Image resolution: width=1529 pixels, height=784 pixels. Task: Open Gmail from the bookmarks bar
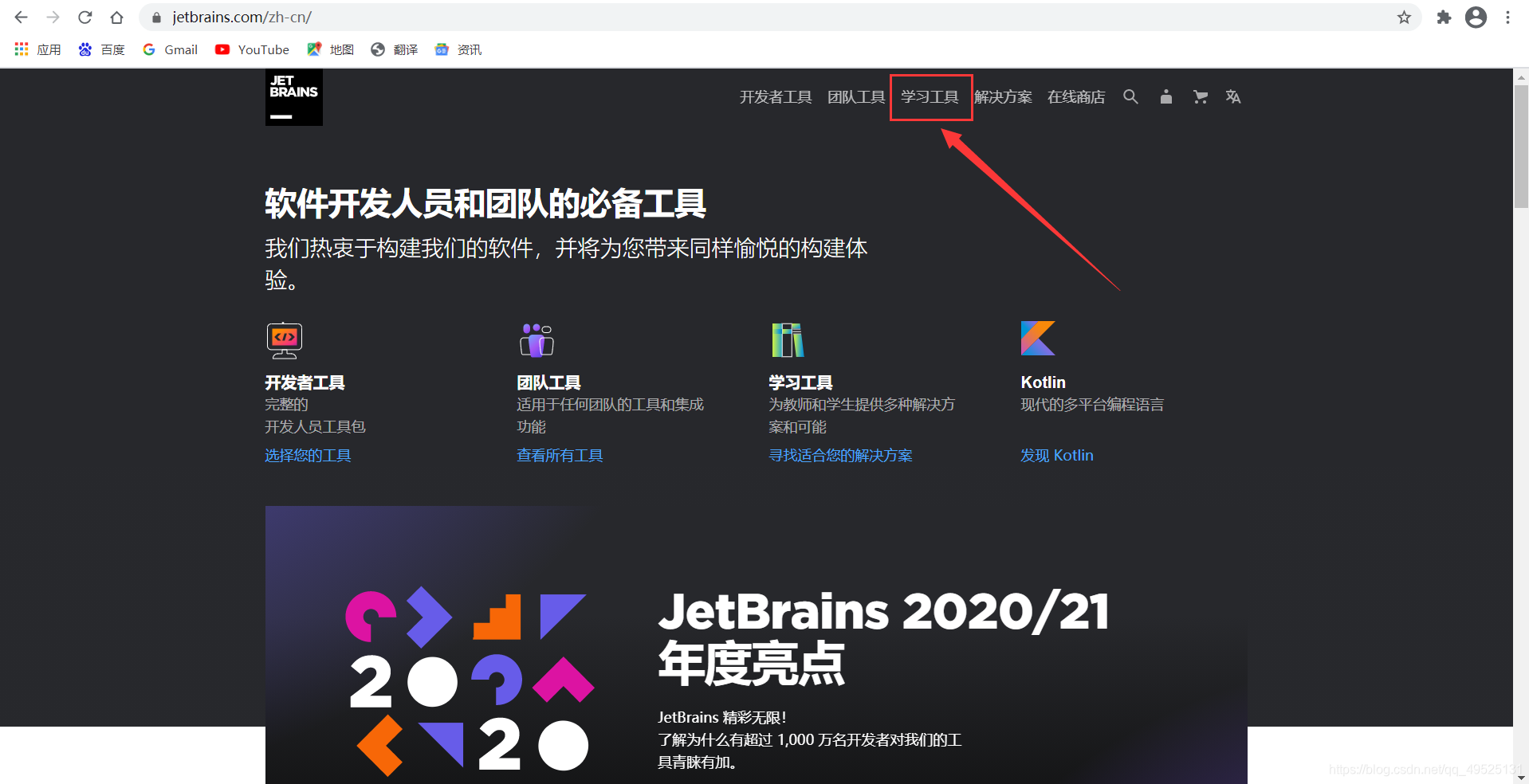[x=169, y=49]
